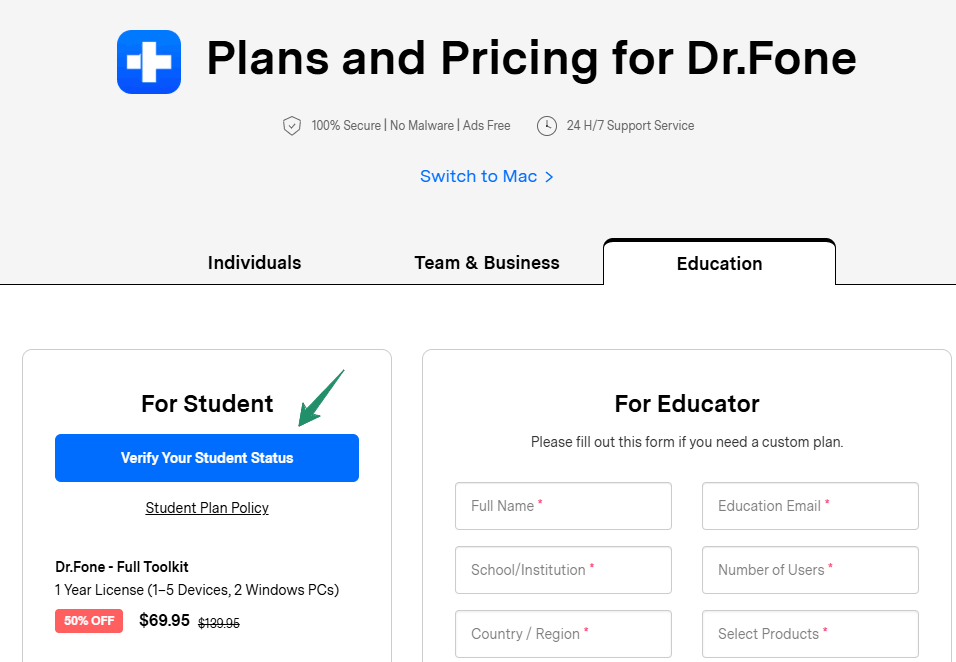Viewport: 956px width, 662px height.
Task: Click the $69.95 discounted price
Action: 164,620
